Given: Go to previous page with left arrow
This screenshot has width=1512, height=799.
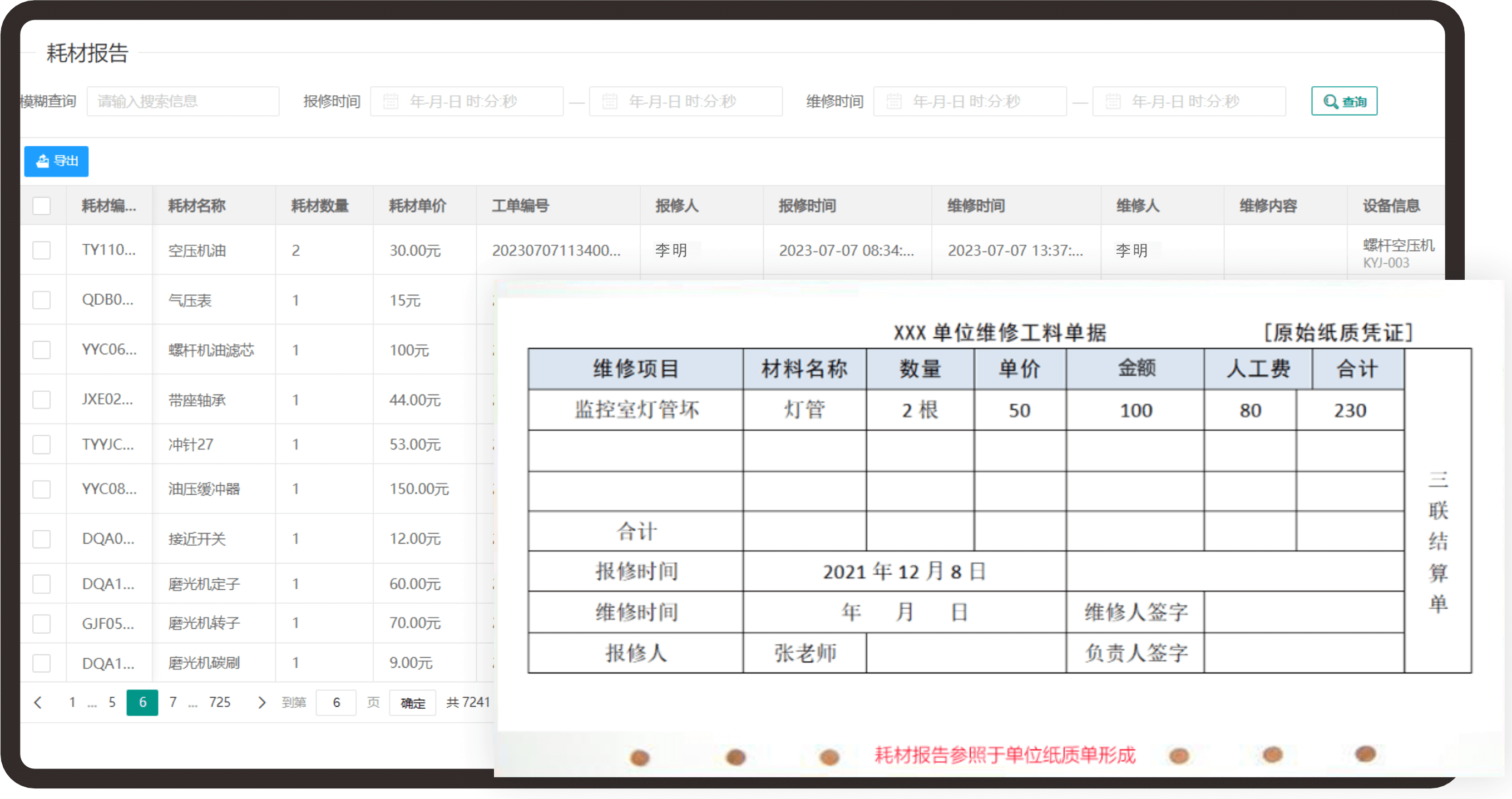Looking at the screenshot, I should click(38, 702).
